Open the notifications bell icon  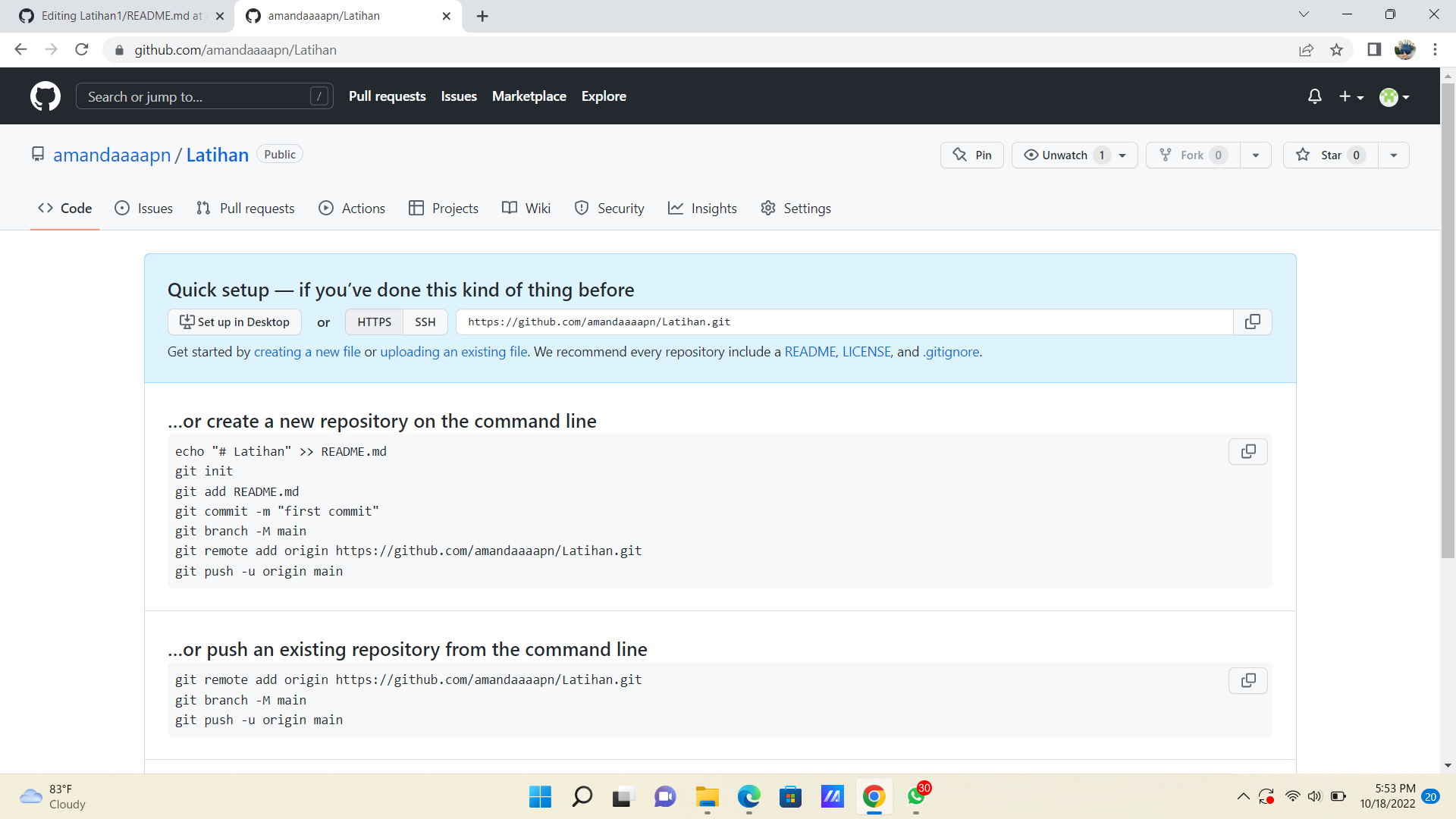[x=1314, y=96]
